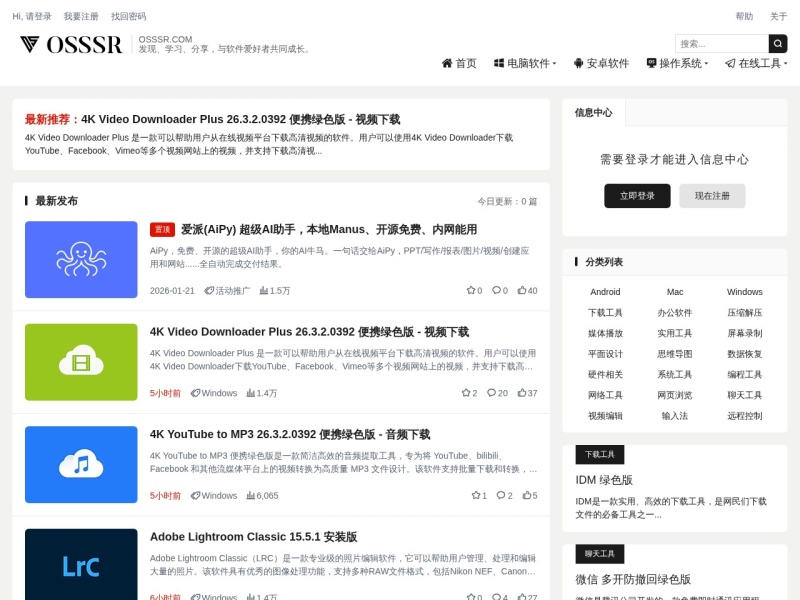Select the 编程工具 category

click(x=744, y=374)
